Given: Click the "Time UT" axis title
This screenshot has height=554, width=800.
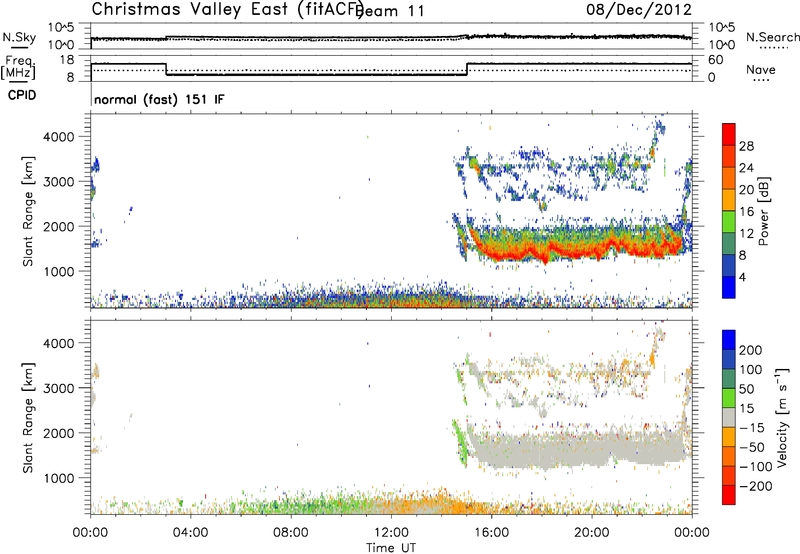Looking at the screenshot, I should (391, 548).
